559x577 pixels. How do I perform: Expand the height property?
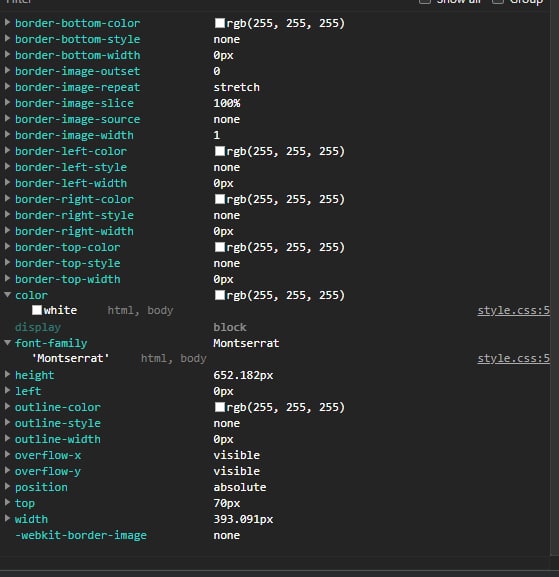(x=7, y=375)
